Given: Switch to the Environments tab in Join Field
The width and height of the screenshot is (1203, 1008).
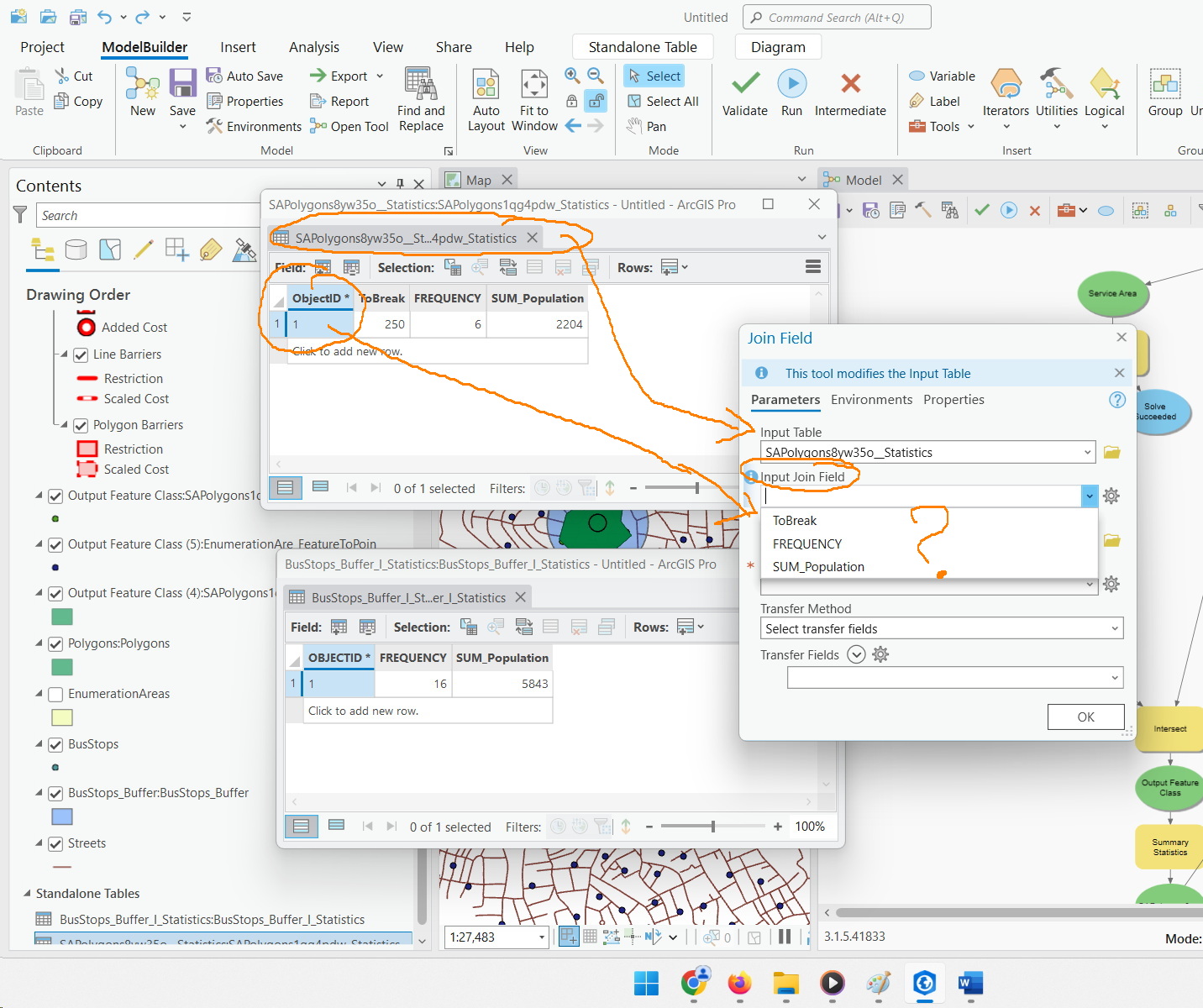Looking at the screenshot, I should click(871, 400).
